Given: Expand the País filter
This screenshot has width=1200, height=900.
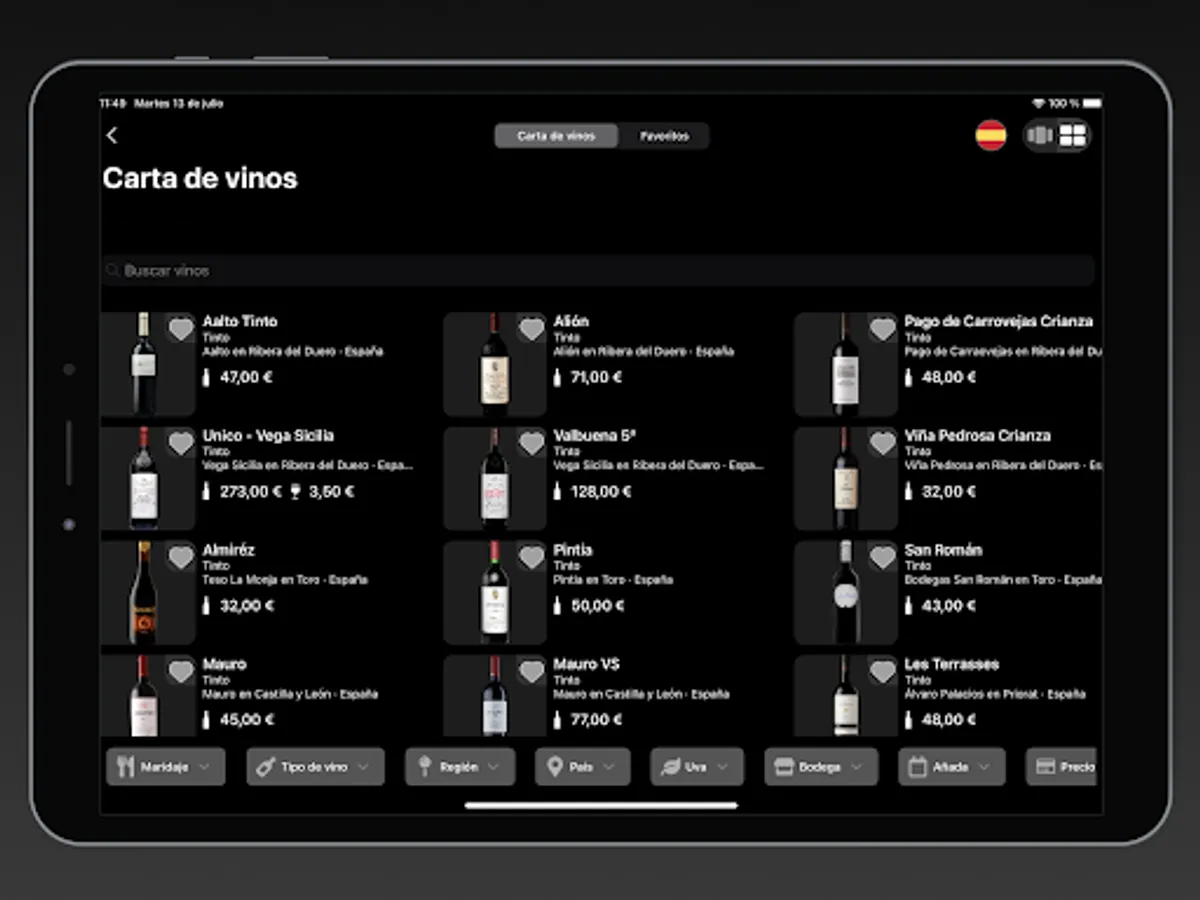Looking at the screenshot, I should (x=583, y=767).
